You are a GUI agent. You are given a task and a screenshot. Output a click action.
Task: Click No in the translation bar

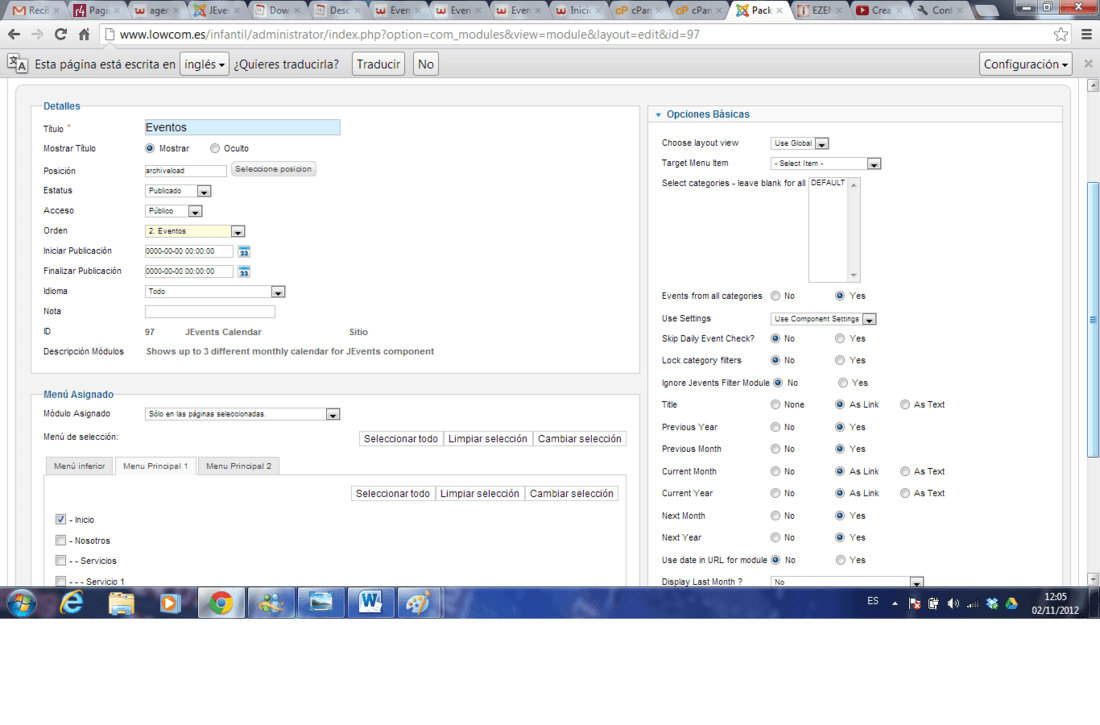pyautogui.click(x=425, y=64)
